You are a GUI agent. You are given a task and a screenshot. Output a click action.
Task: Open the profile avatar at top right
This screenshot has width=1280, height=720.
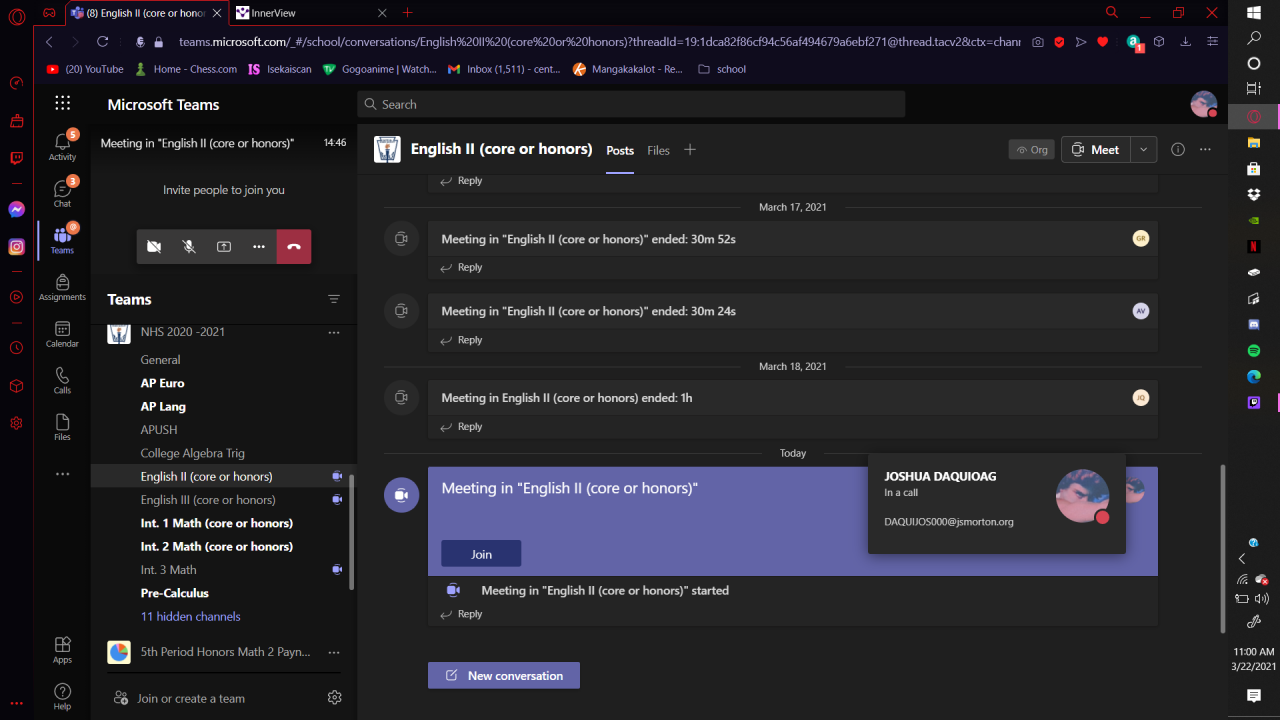[x=1204, y=104]
